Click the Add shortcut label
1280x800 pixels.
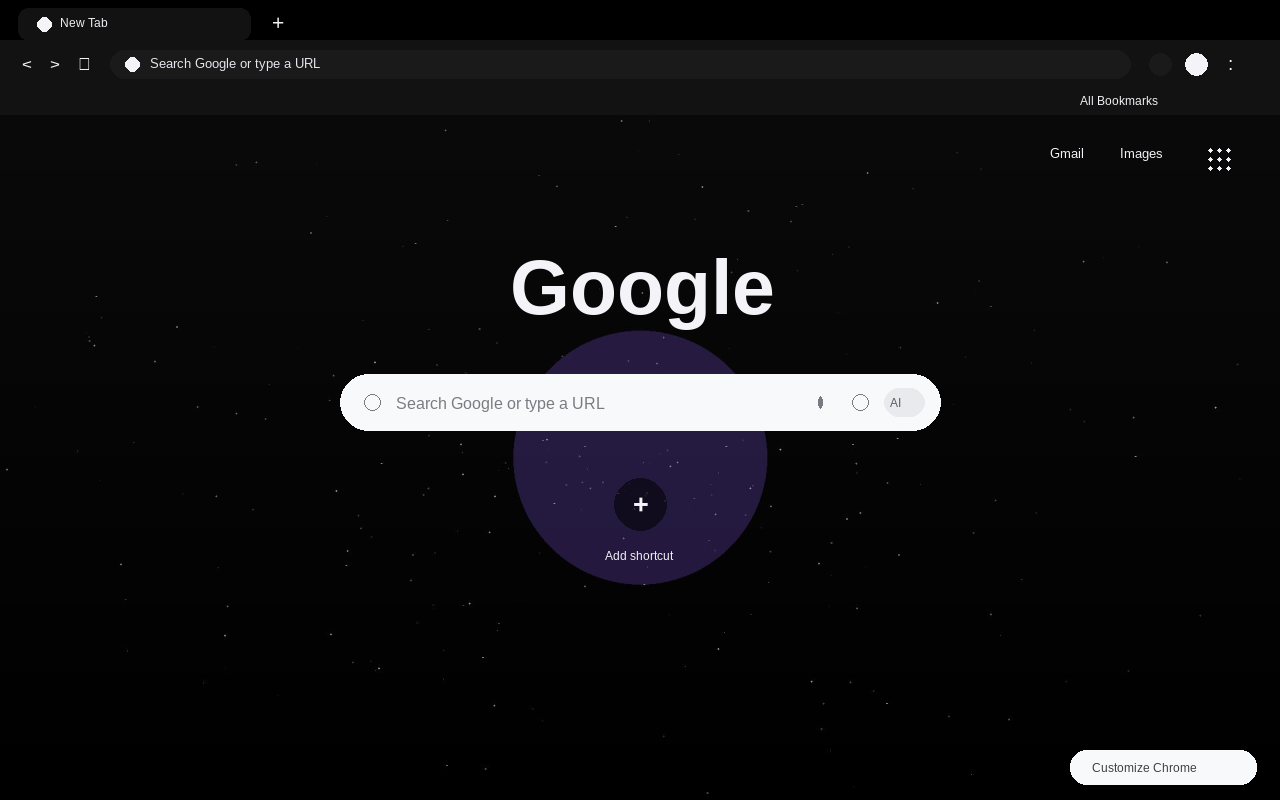pos(639,556)
